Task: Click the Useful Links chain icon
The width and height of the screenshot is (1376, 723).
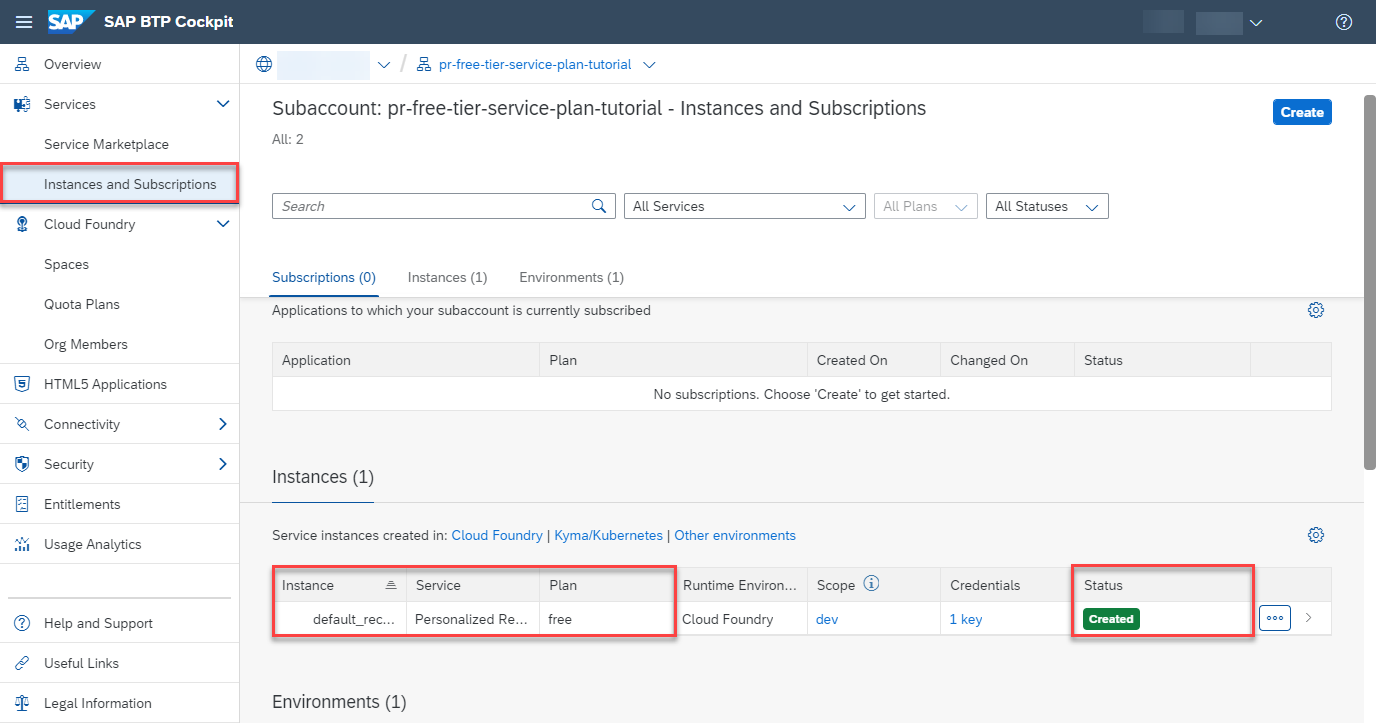Action: pyautogui.click(x=22, y=663)
